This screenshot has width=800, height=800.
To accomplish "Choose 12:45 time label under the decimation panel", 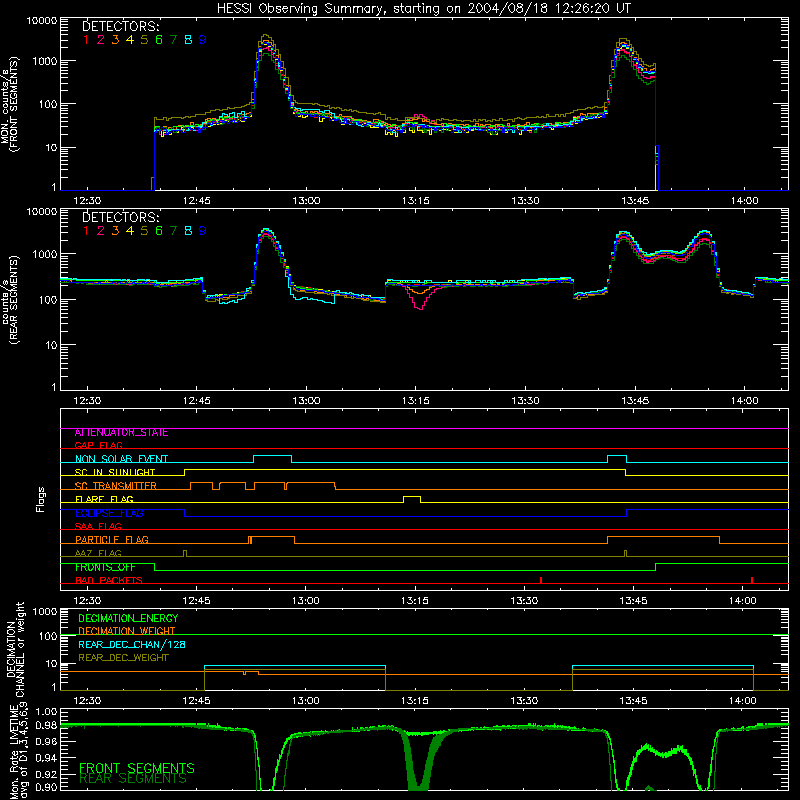I will 196,701.
